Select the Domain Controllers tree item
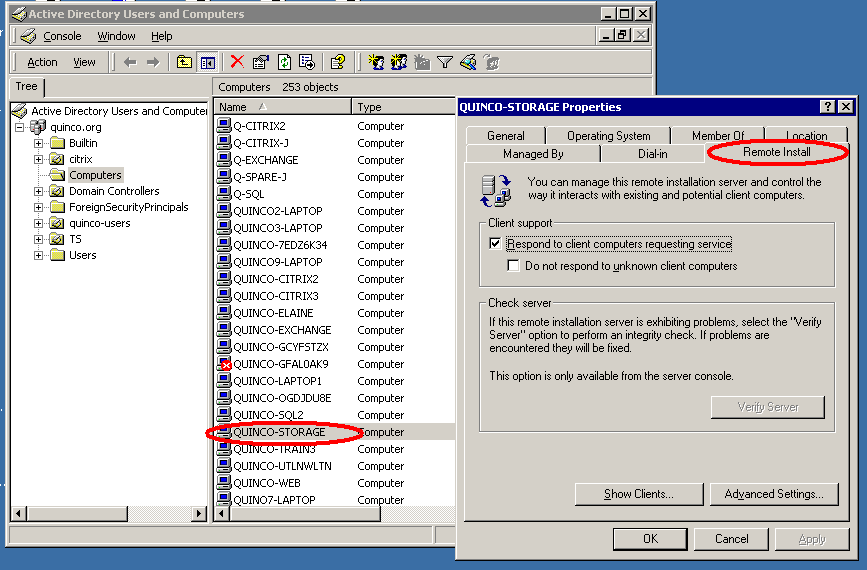The image size is (867, 570). [x=114, y=191]
